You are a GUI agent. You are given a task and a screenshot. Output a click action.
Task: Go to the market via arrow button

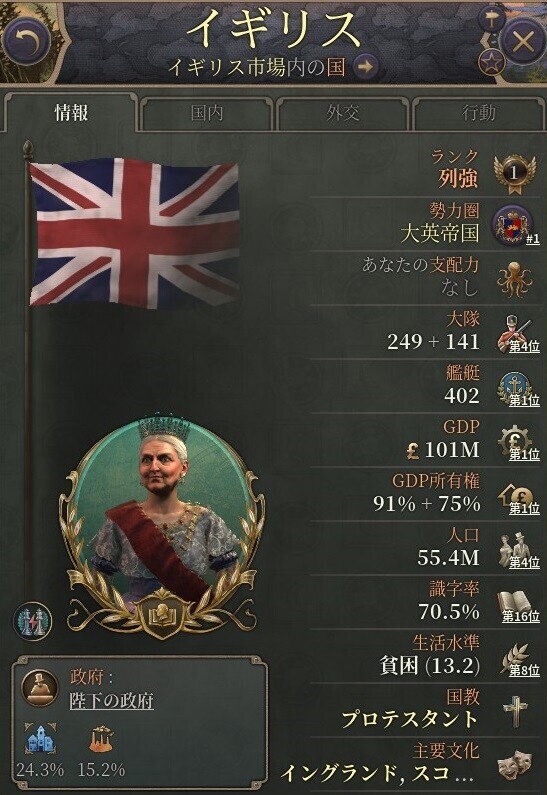[365, 66]
